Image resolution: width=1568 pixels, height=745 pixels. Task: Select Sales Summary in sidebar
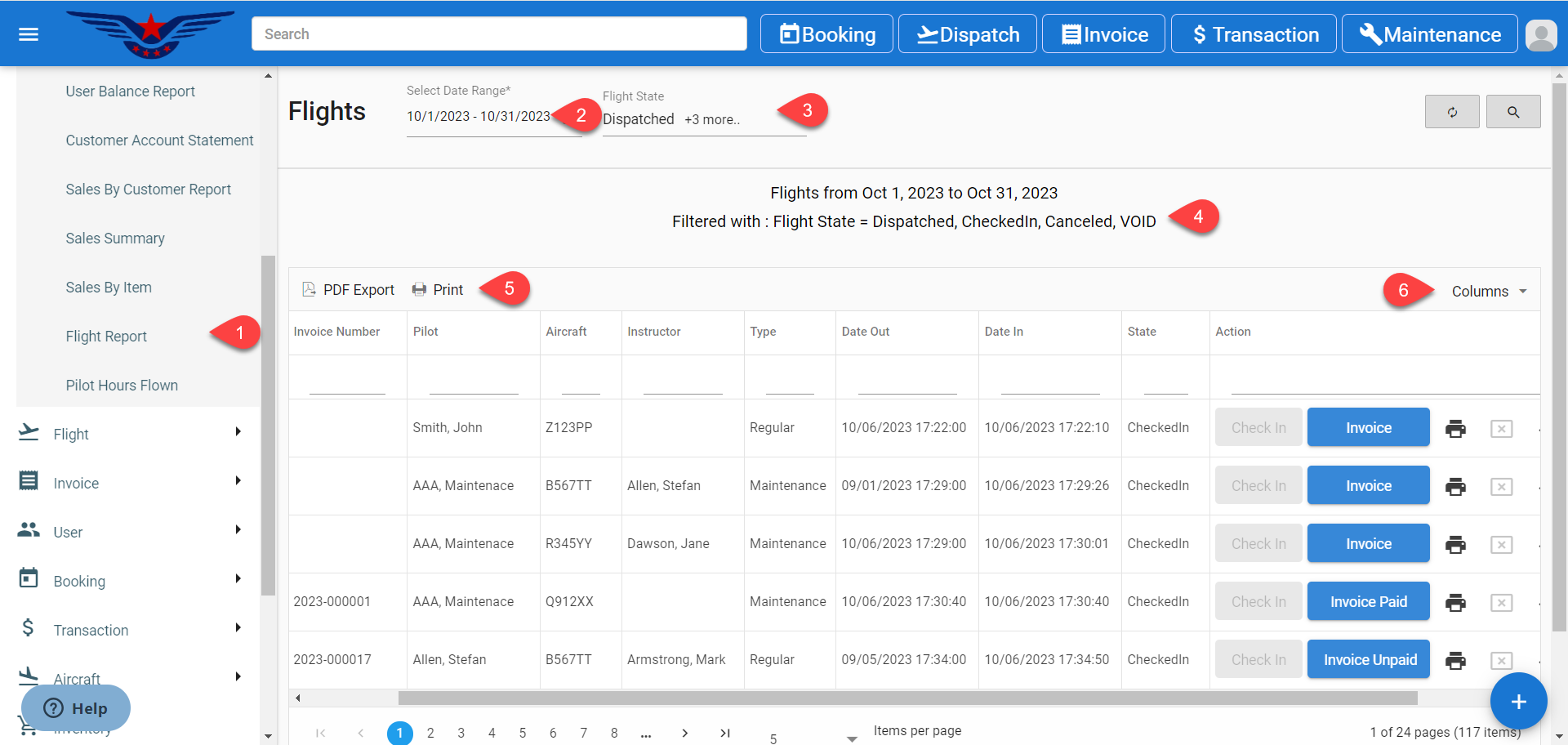[115, 239]
